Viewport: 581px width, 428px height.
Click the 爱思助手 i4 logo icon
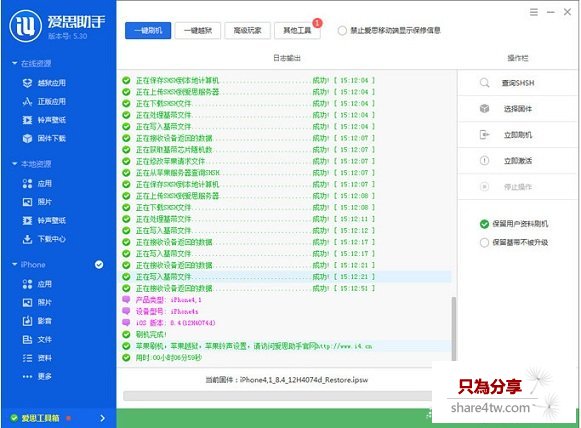point(26,26)
